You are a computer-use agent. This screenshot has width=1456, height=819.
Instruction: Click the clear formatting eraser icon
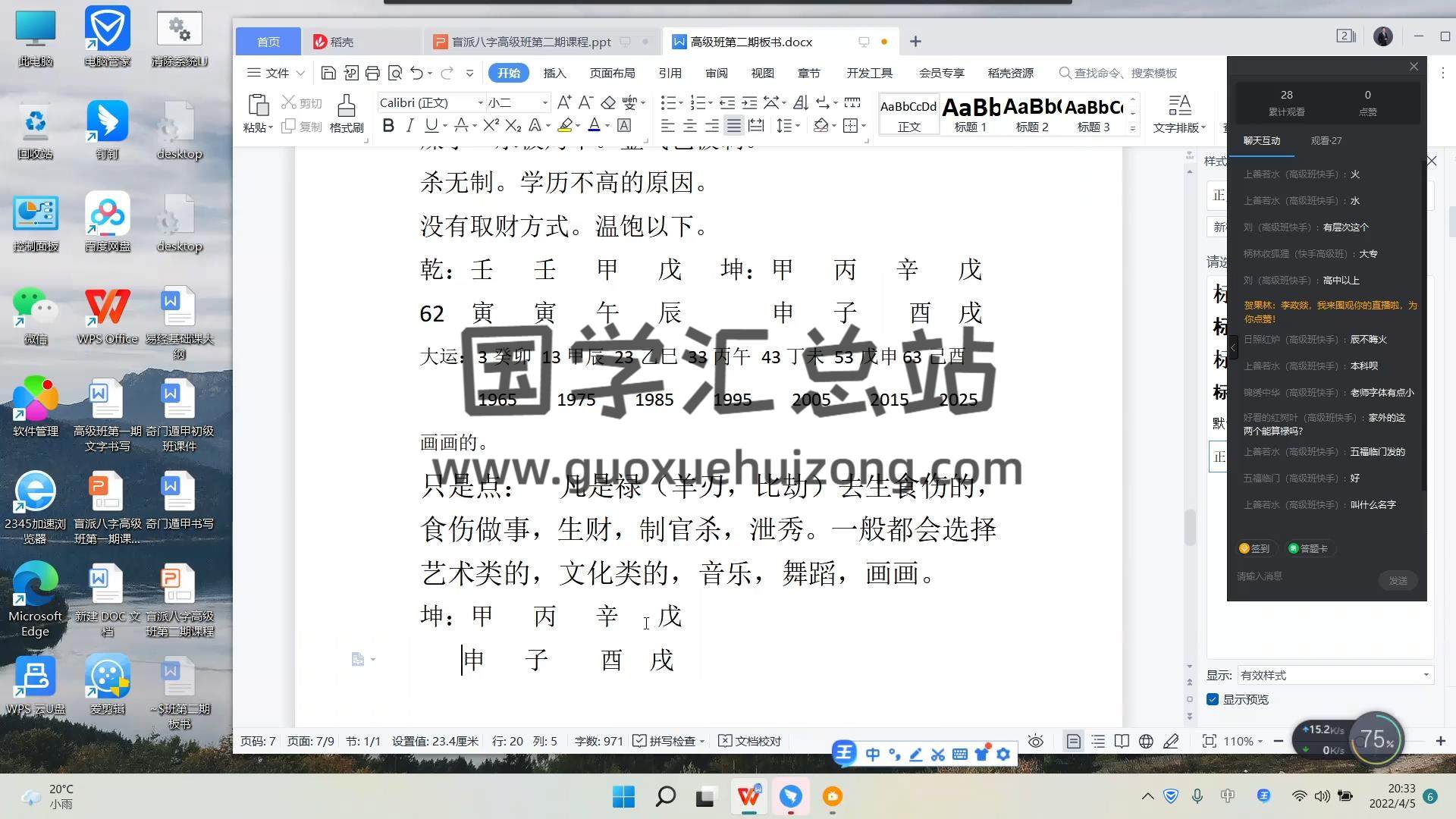pos(608,102)
